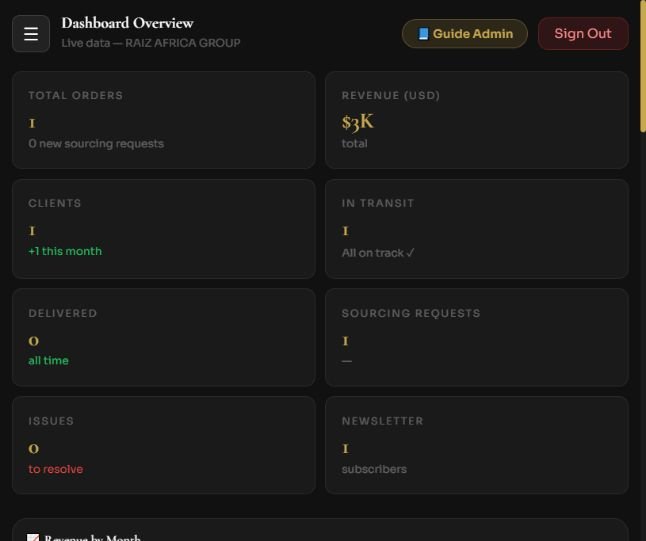Click the vertical scrollbar thumb

643,66
